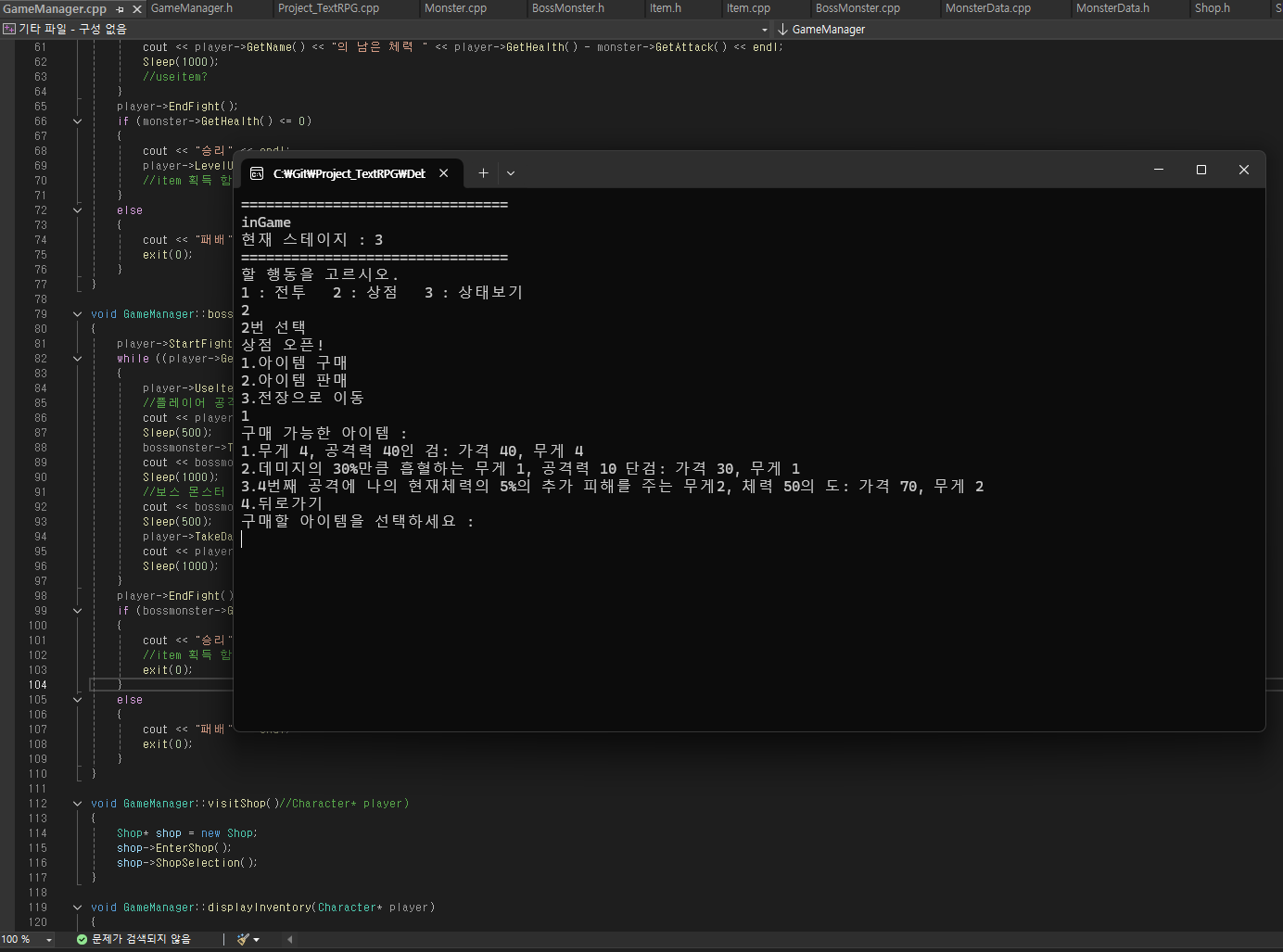Click the cmd icon on the terminal tab
Image resolution: width=1283 pixels, height=952 pixels.
258,173
